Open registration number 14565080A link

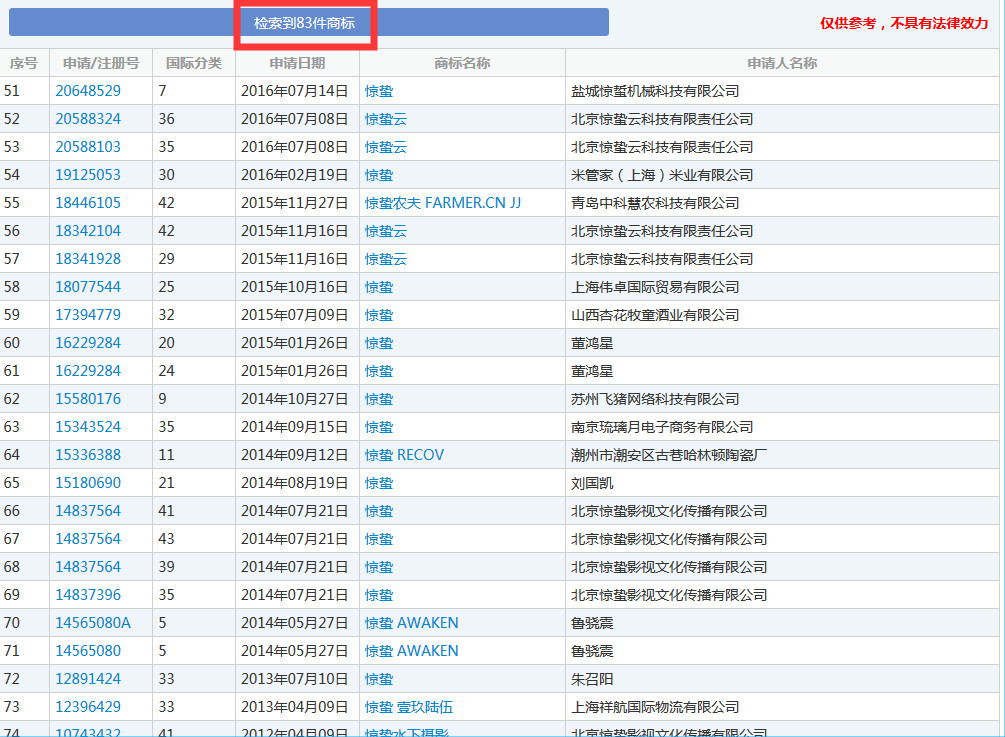pyautogui.click(x=93, y=623)
